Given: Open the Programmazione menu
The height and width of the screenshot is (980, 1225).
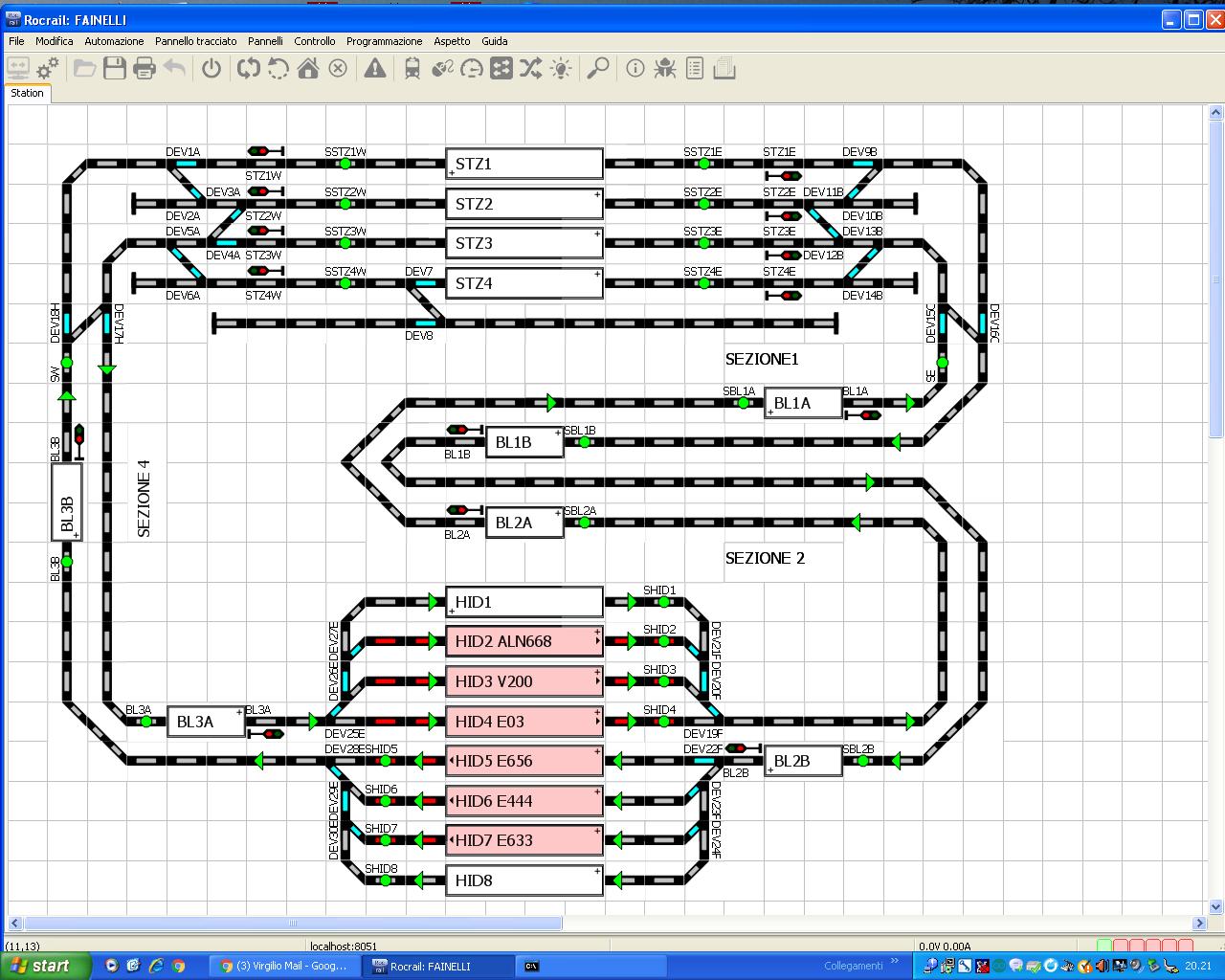Looking at the screenshot, I should coord(384,41).
